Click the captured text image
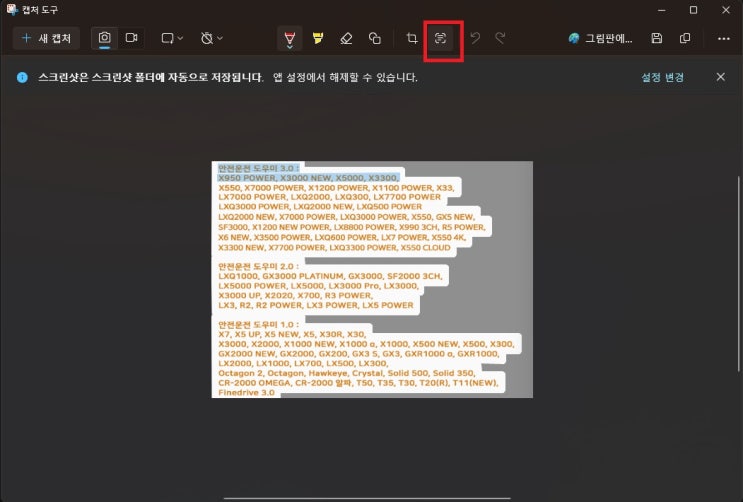This screenshot has width=743, height=502. click(372, 279)
